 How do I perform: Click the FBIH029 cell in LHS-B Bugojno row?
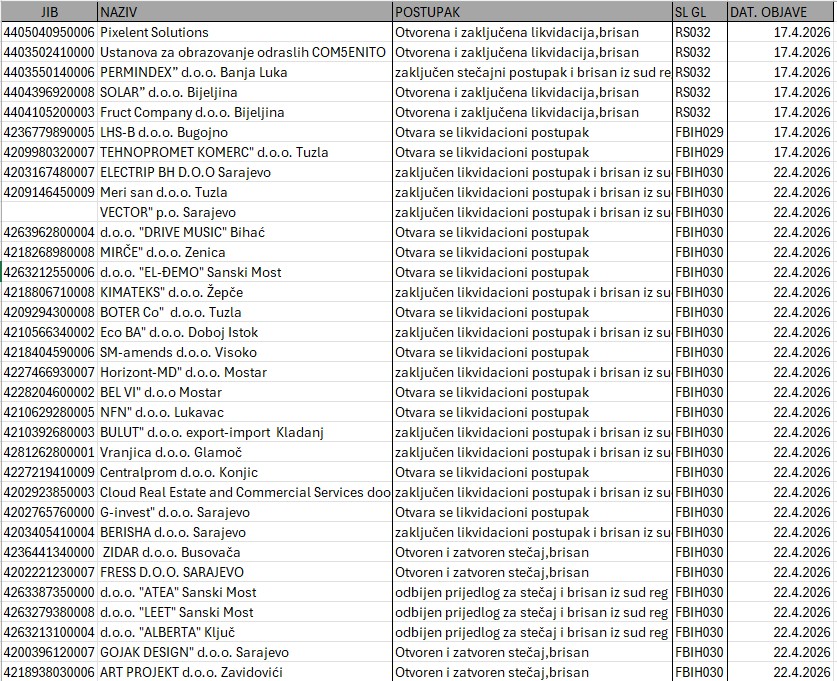coord(699,132)
